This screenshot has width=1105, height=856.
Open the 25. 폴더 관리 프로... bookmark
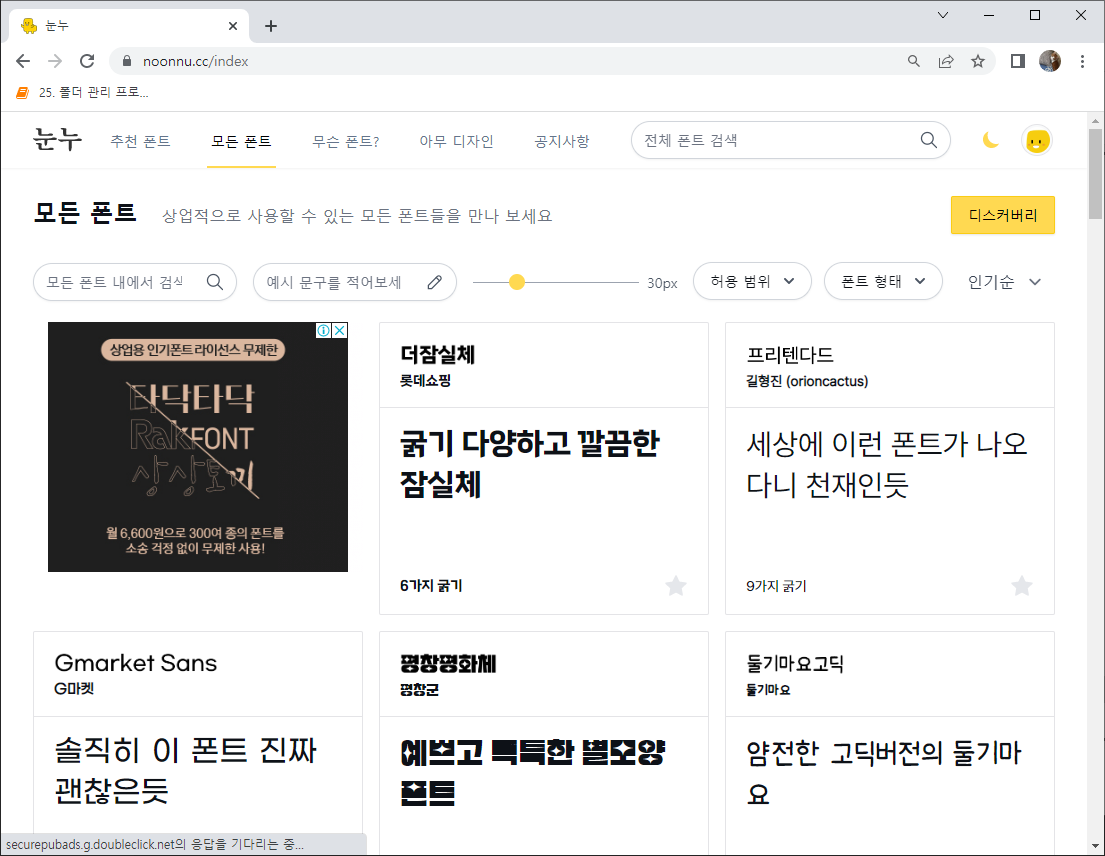pyautogui.click(x=82, y=92)
